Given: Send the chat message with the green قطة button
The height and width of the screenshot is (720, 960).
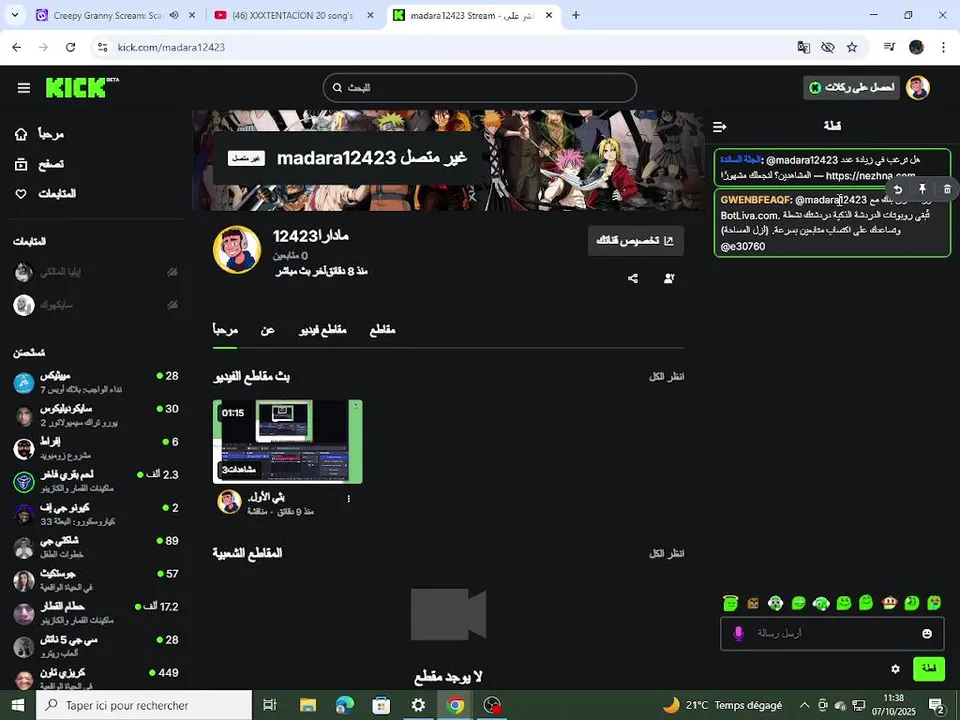Looking at the screenshot, I should 929,669.
